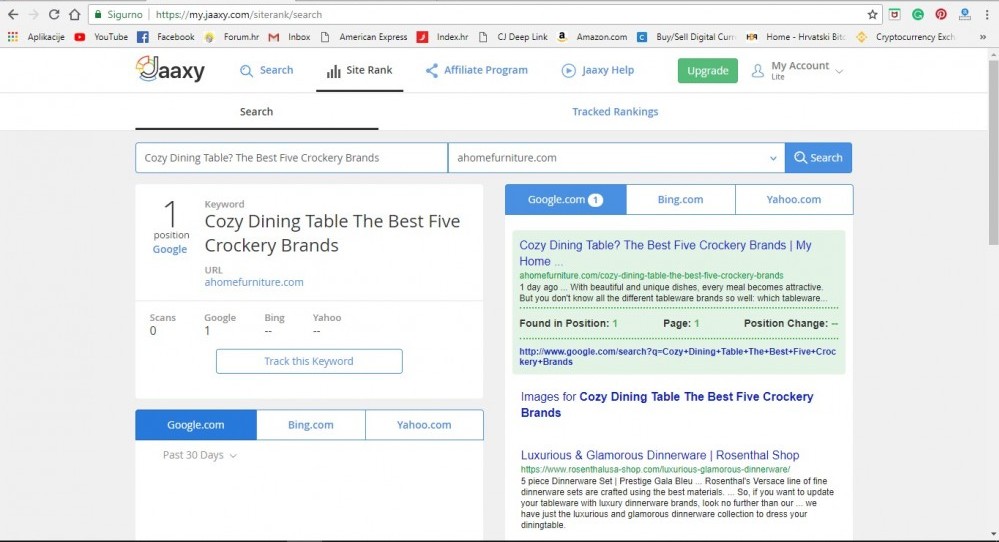The height and width of the screenshot is (542, 999).
Task: Click the blue Search button
Action: 818,157
